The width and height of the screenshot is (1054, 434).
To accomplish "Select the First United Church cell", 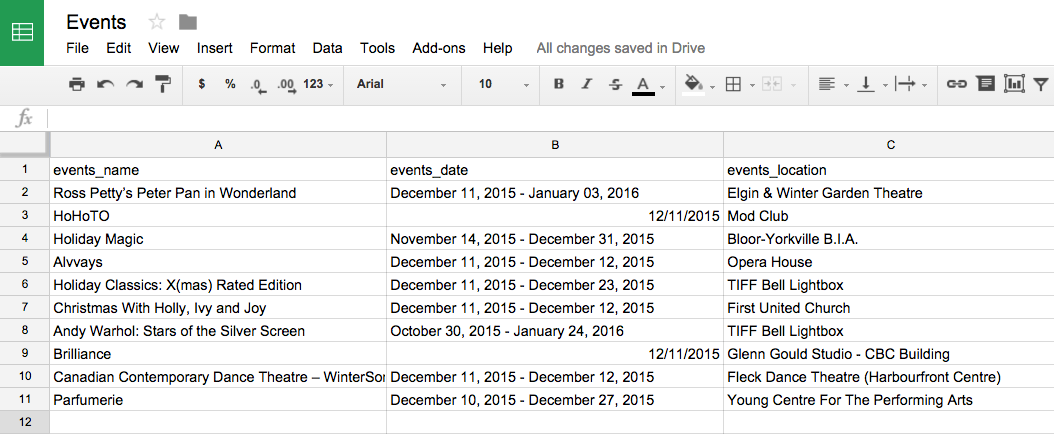I will coord(889,308).
